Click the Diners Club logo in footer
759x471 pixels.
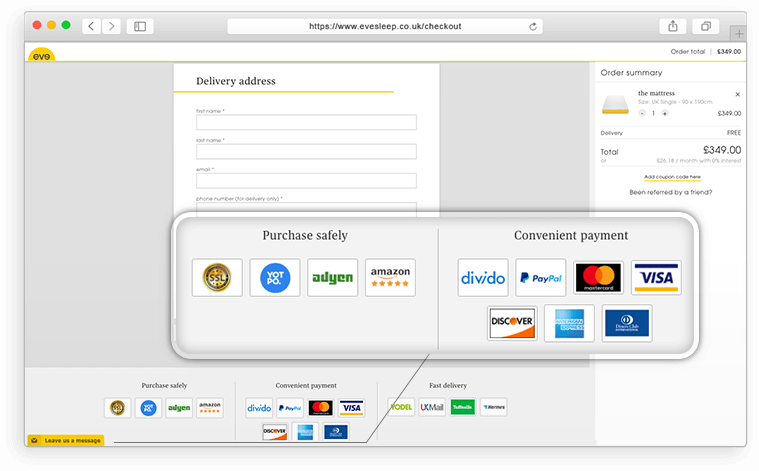[x=336, y=431]
